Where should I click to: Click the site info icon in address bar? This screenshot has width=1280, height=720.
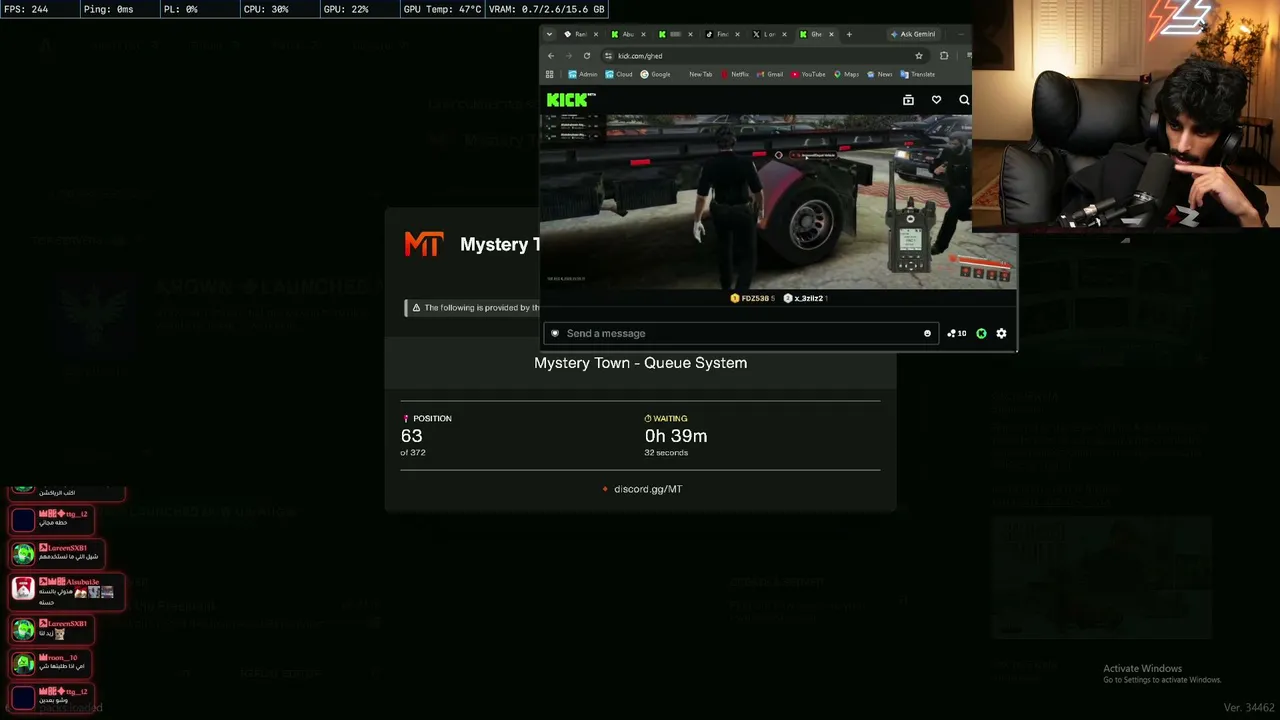click(608, 56)
